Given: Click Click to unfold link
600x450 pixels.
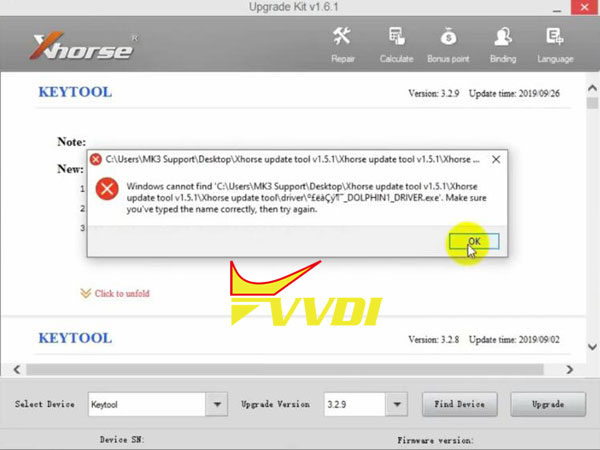Looking at the screenshot, I should click(122, 293).
